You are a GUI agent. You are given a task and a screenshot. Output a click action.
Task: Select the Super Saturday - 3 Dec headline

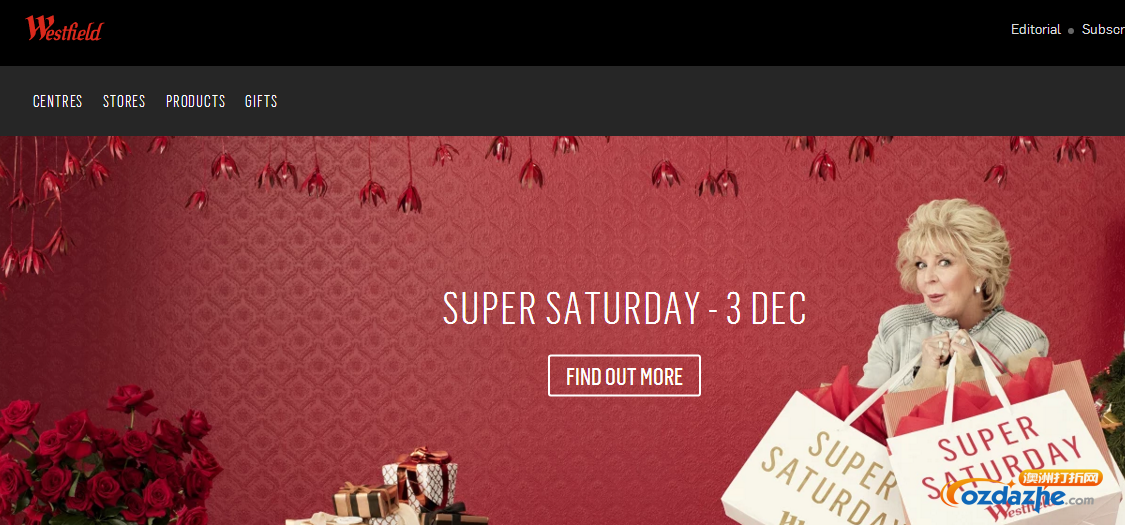coord(624,308)
